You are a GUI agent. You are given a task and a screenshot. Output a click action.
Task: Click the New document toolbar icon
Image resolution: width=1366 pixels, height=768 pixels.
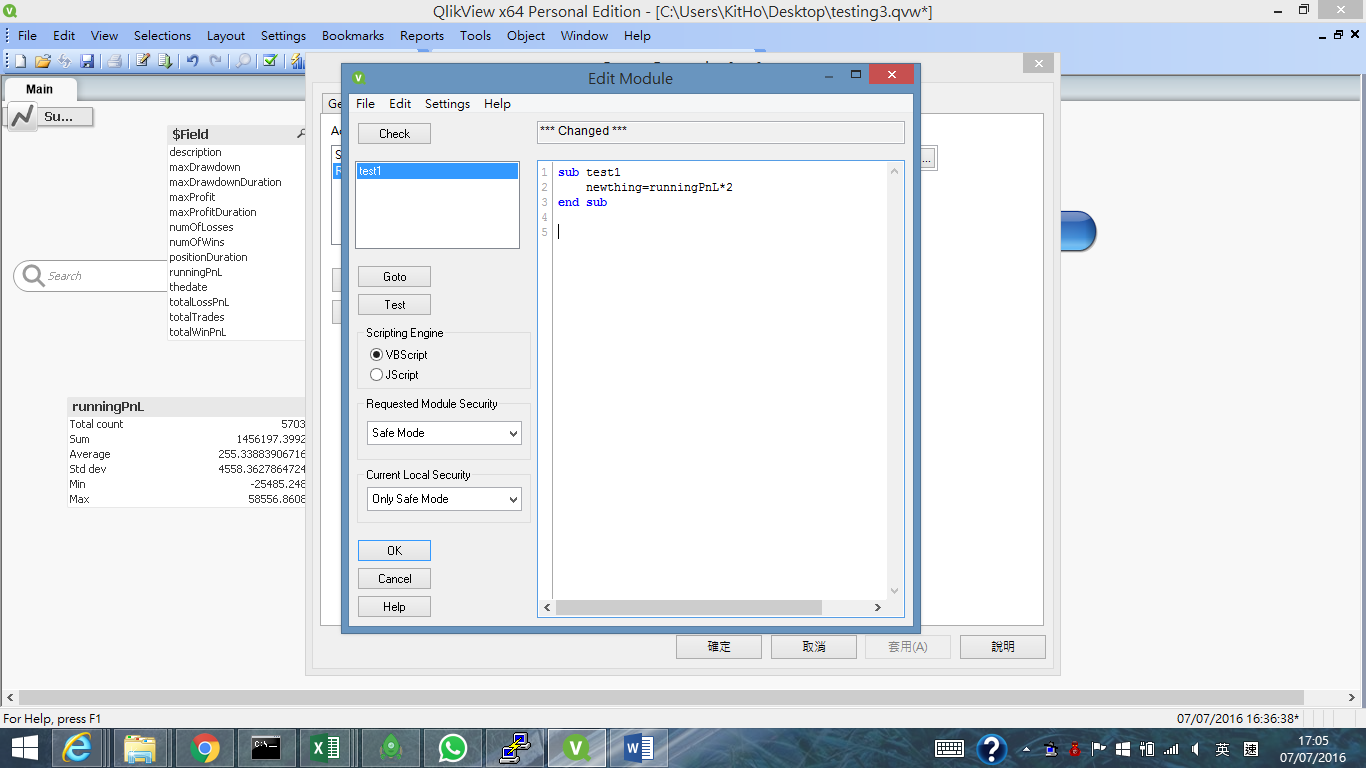(x=20, y=61)
